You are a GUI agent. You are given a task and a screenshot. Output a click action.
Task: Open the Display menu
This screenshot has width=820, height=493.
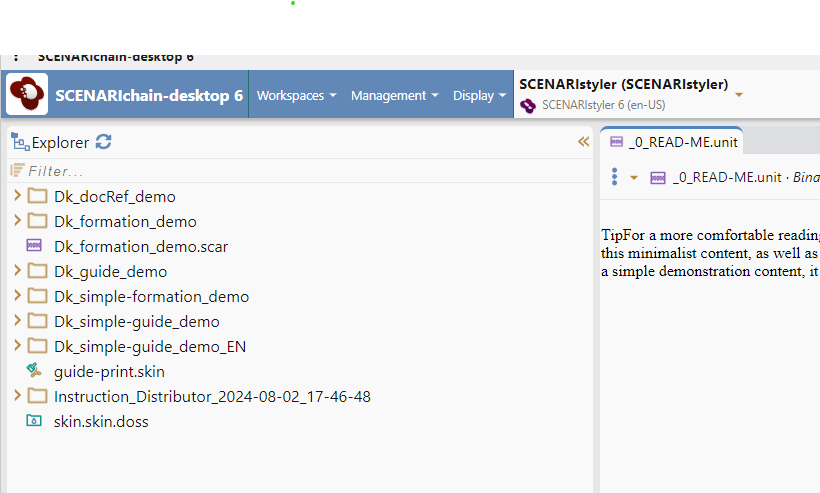point(479,95)
